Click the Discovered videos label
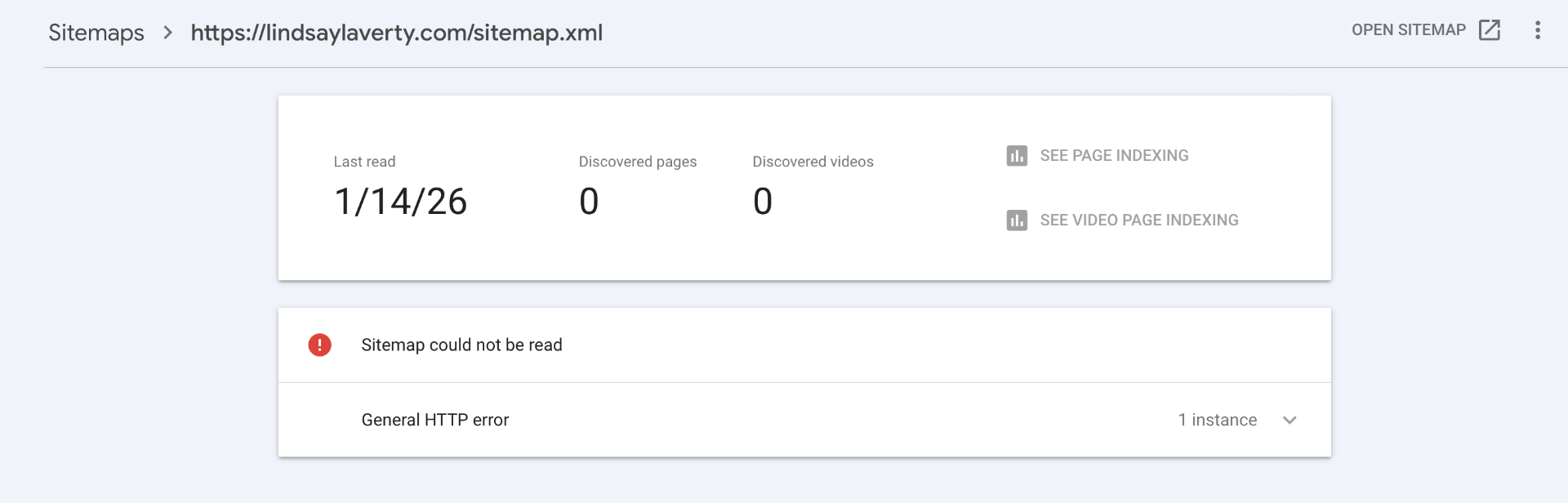 click(x=813, y=162)
